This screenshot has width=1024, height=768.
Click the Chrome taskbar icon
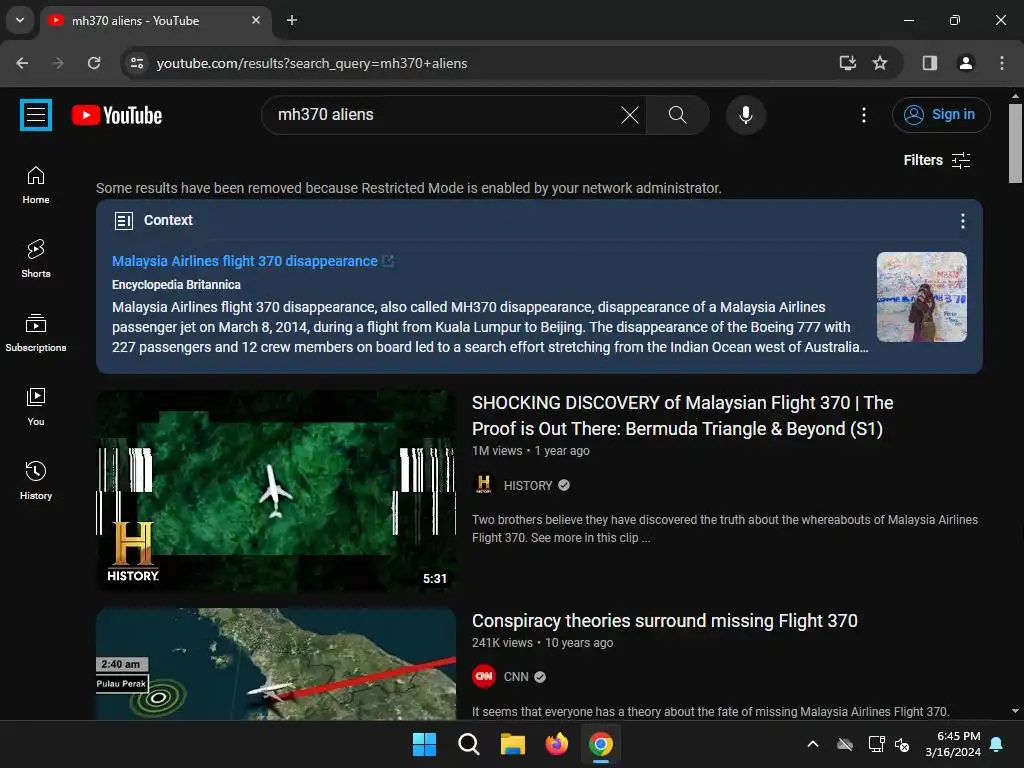[601, 744]
